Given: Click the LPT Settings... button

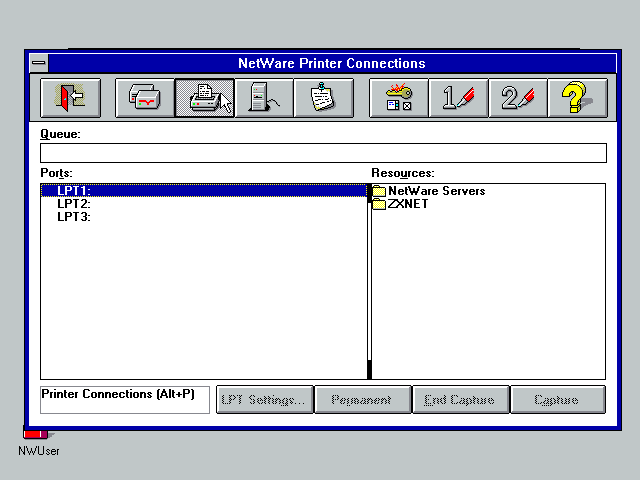Looking at the screenshot, I should (x=264, y=400).
